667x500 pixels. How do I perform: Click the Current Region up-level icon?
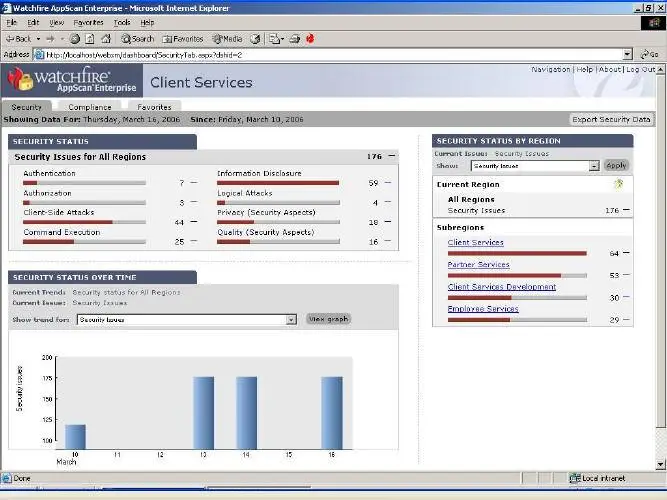[619, 184]
